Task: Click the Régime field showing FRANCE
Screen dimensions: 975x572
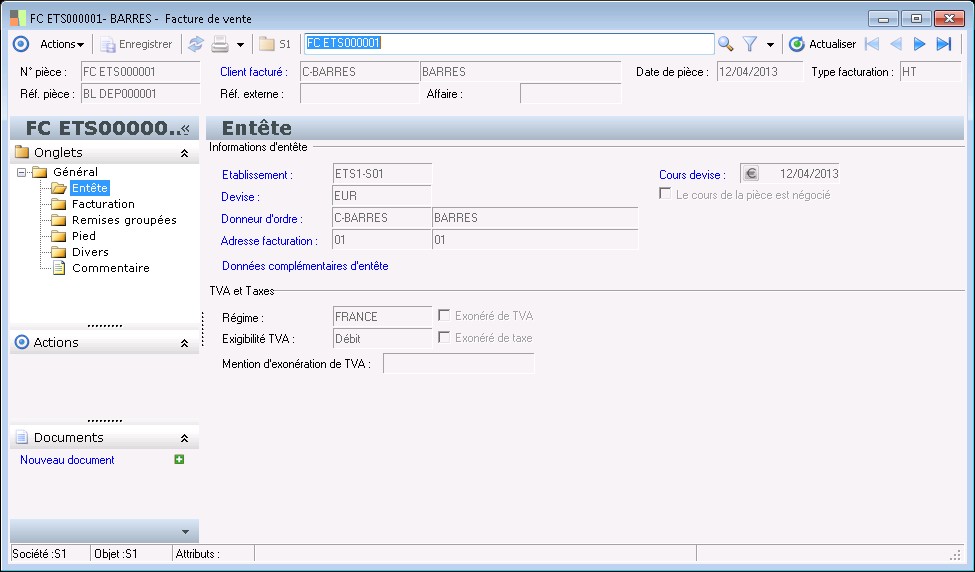Action: [x=382, y=316]
